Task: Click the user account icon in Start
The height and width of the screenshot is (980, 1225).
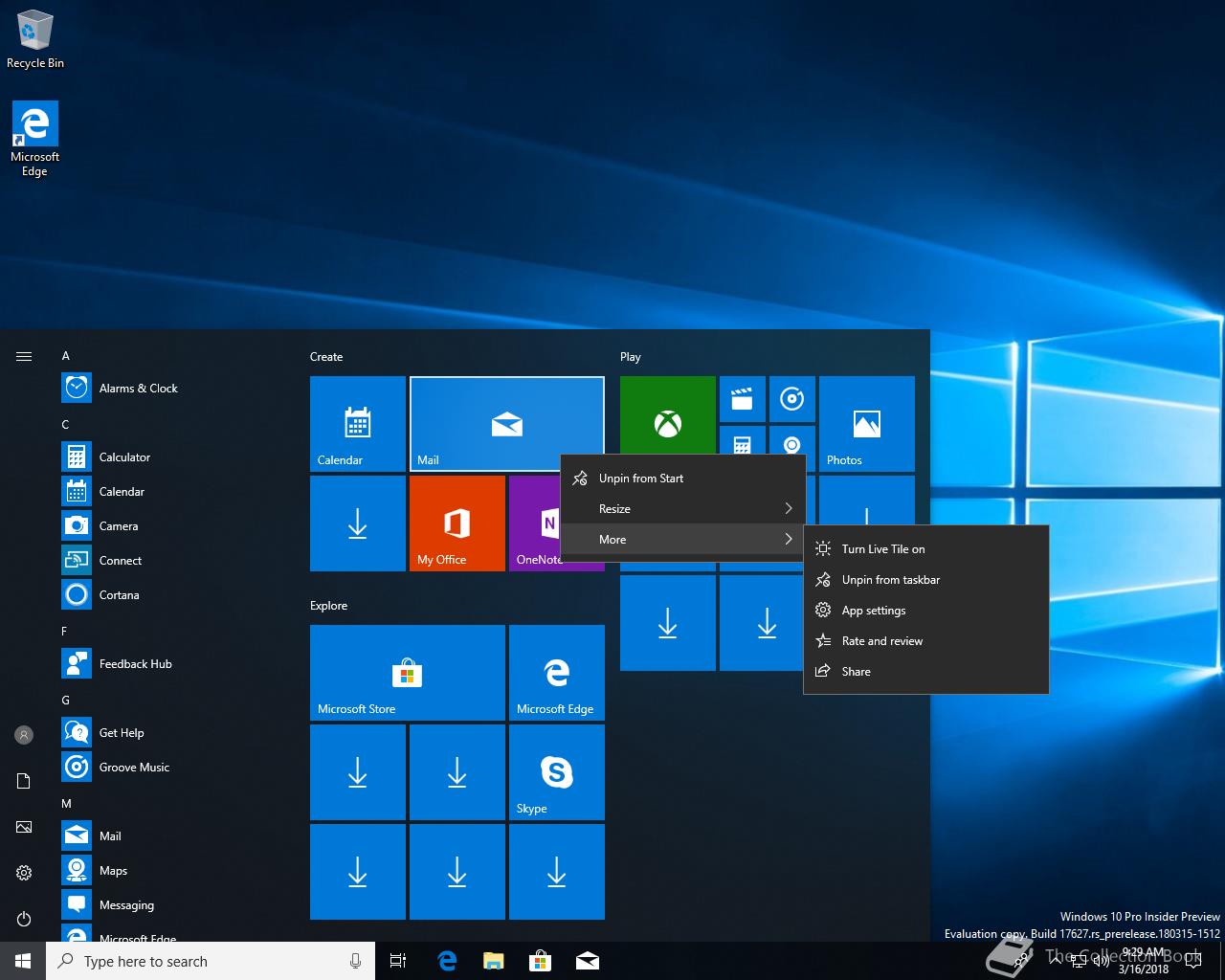Action: point(24,735)
